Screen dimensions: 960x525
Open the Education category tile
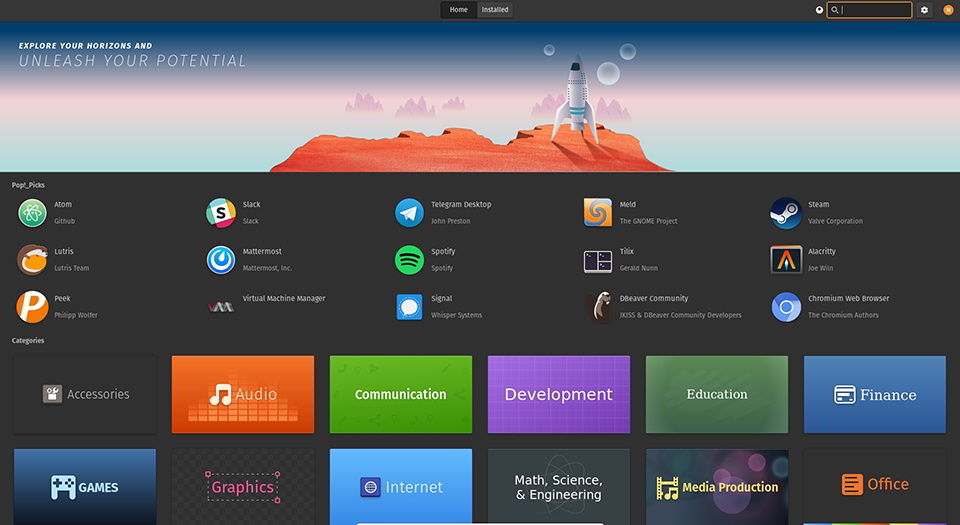coord(717,394)
